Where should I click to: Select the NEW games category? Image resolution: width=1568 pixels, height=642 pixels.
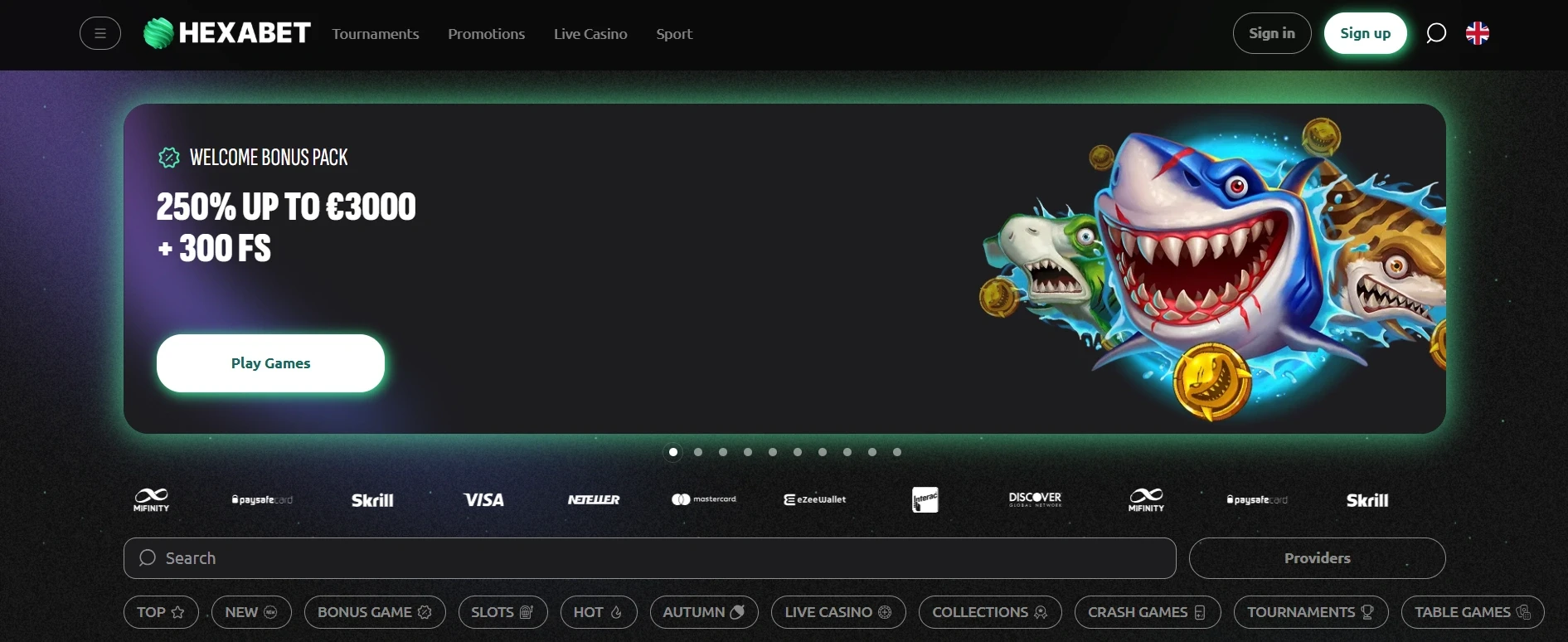coord(251,612)
